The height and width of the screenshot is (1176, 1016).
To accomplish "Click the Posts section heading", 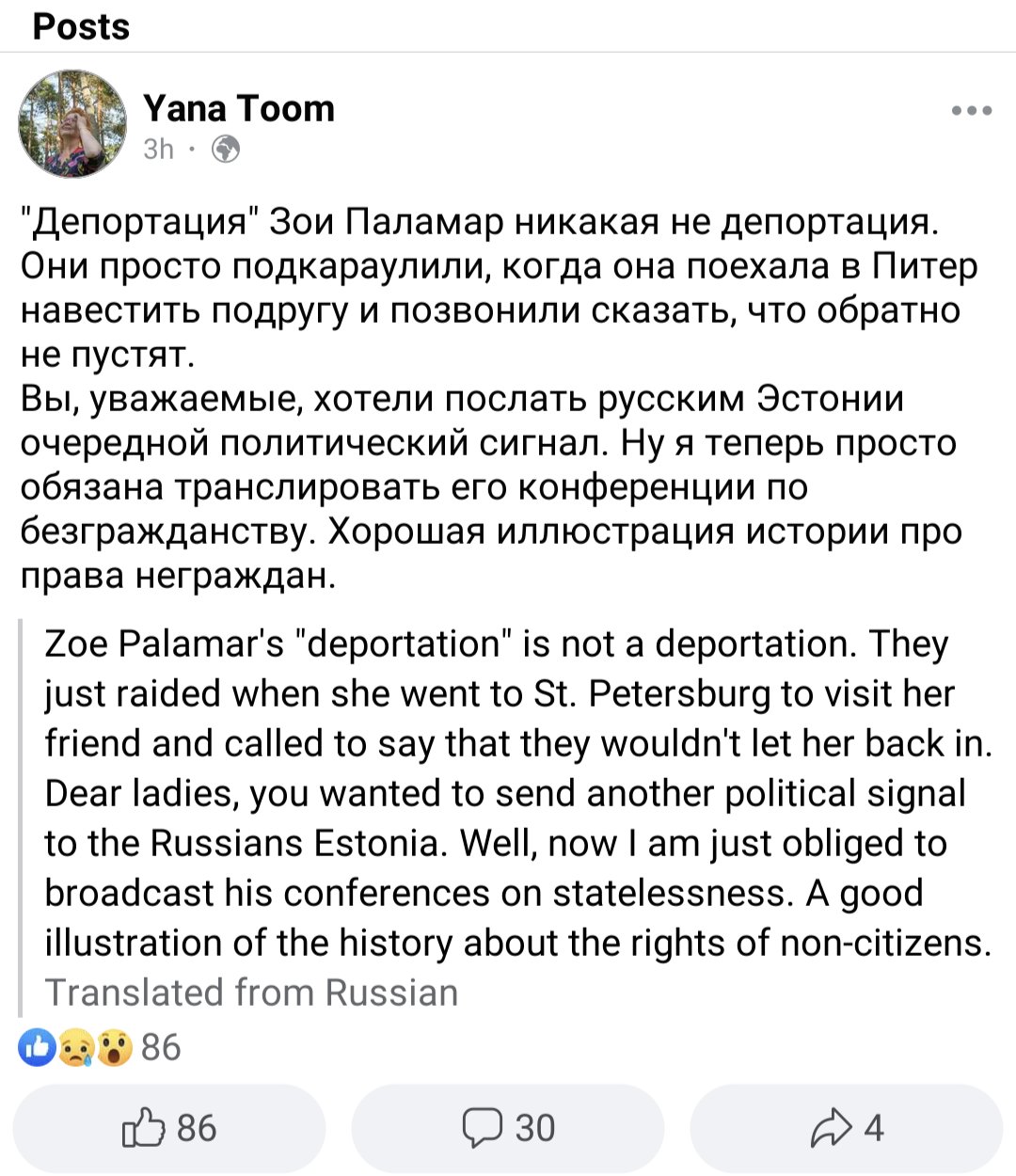I will (81, 26).
